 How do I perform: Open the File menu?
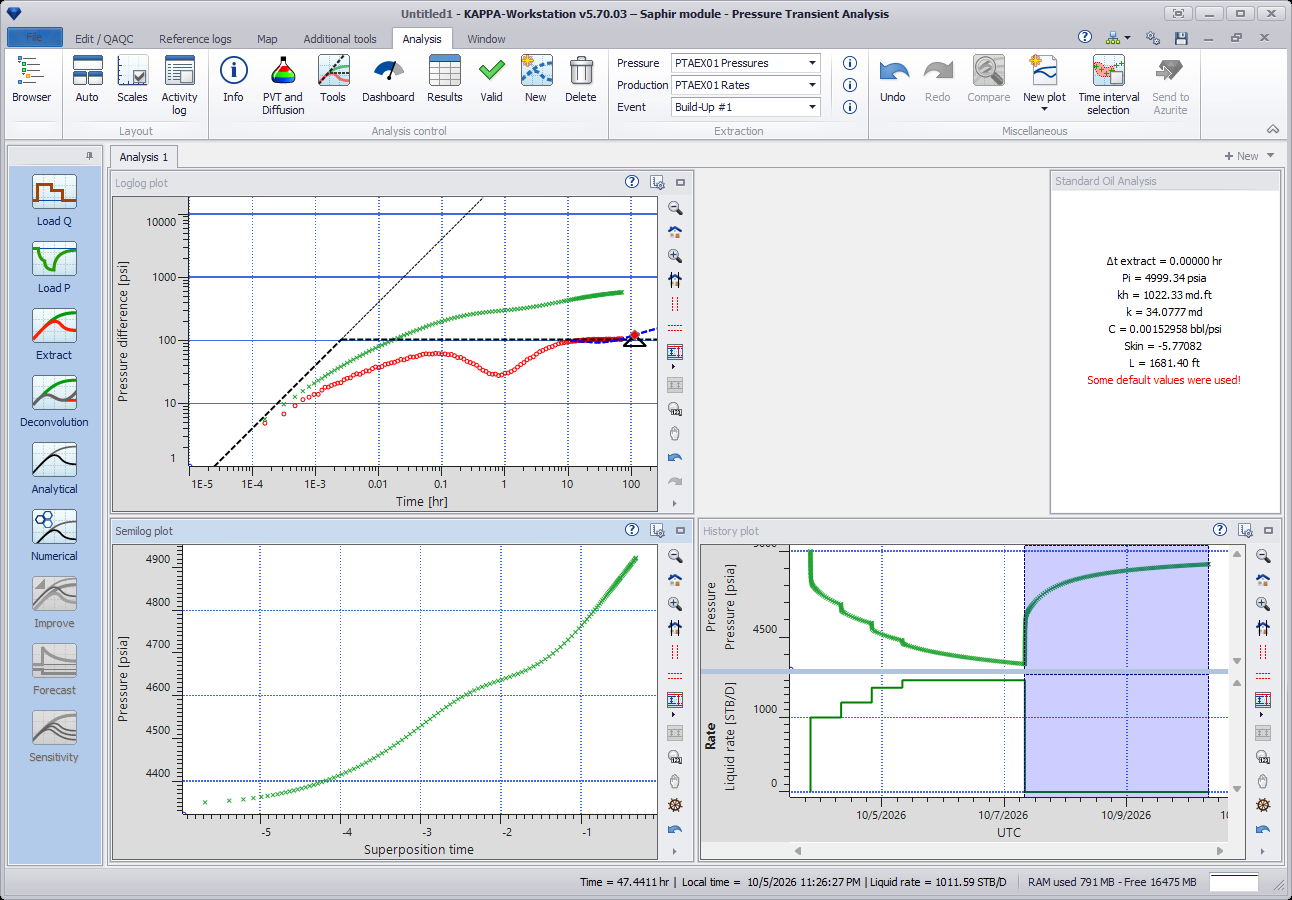(x=34, y=38)
